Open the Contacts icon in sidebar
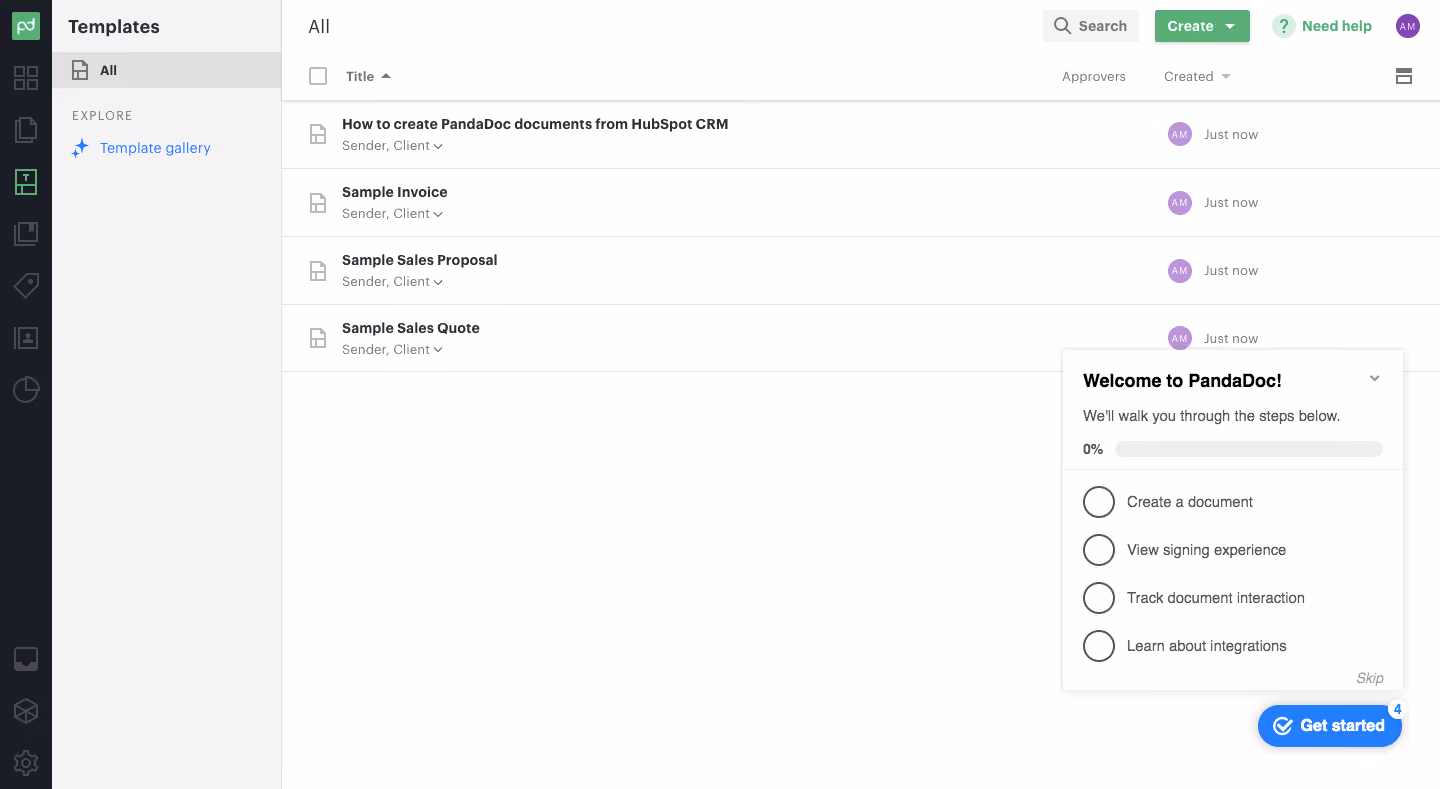This screenshot has height=789, width=1440. tap(26, 338)
